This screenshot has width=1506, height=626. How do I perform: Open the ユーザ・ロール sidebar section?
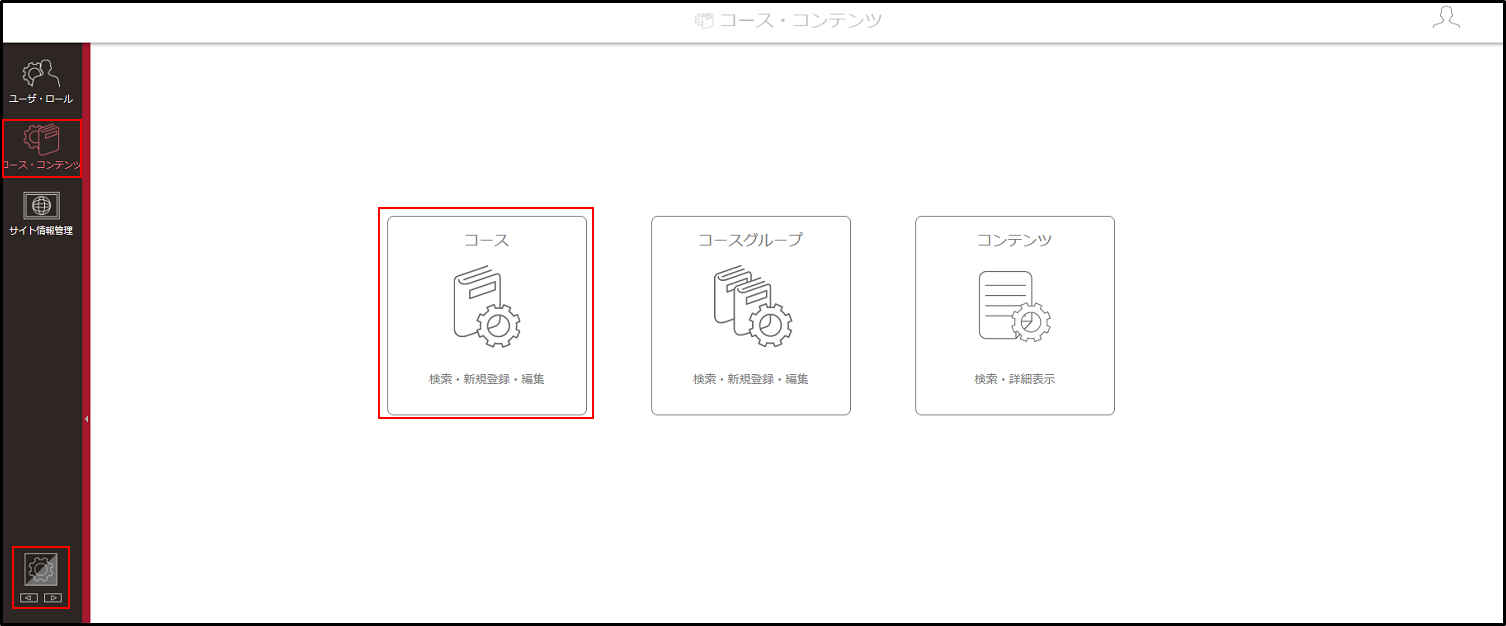click(x=41, y=82)
